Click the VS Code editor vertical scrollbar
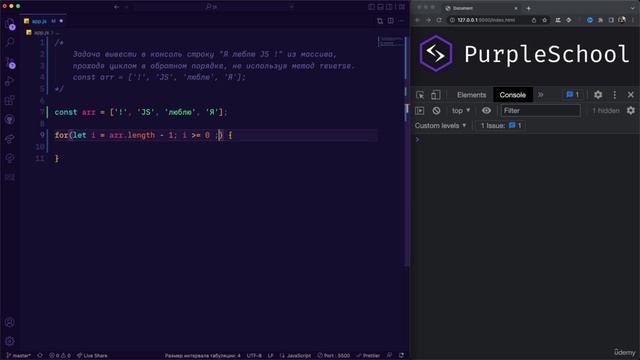This screenshot has width=640, height=360. [x=406, y=151]
